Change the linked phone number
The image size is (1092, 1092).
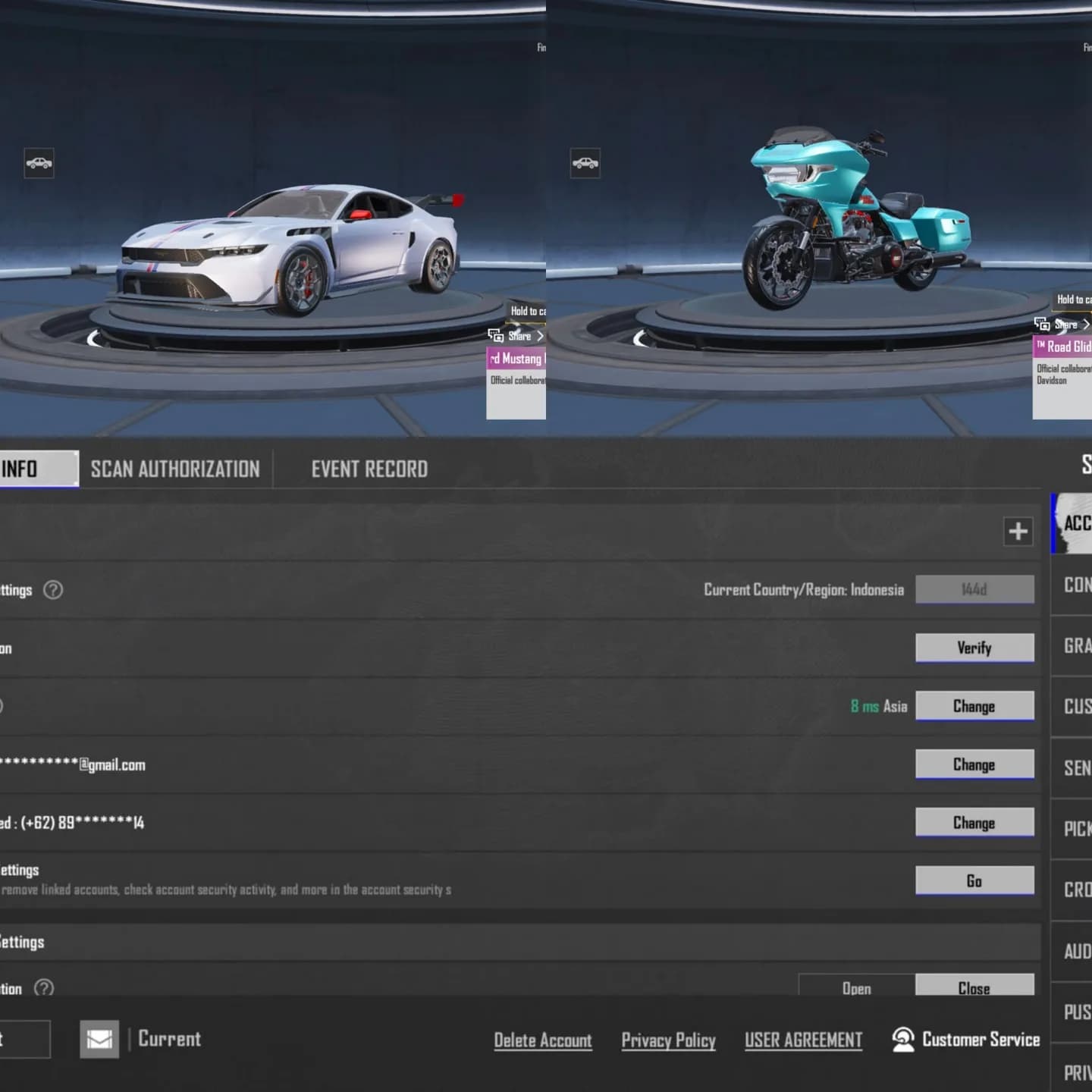[x=974, y=823]
